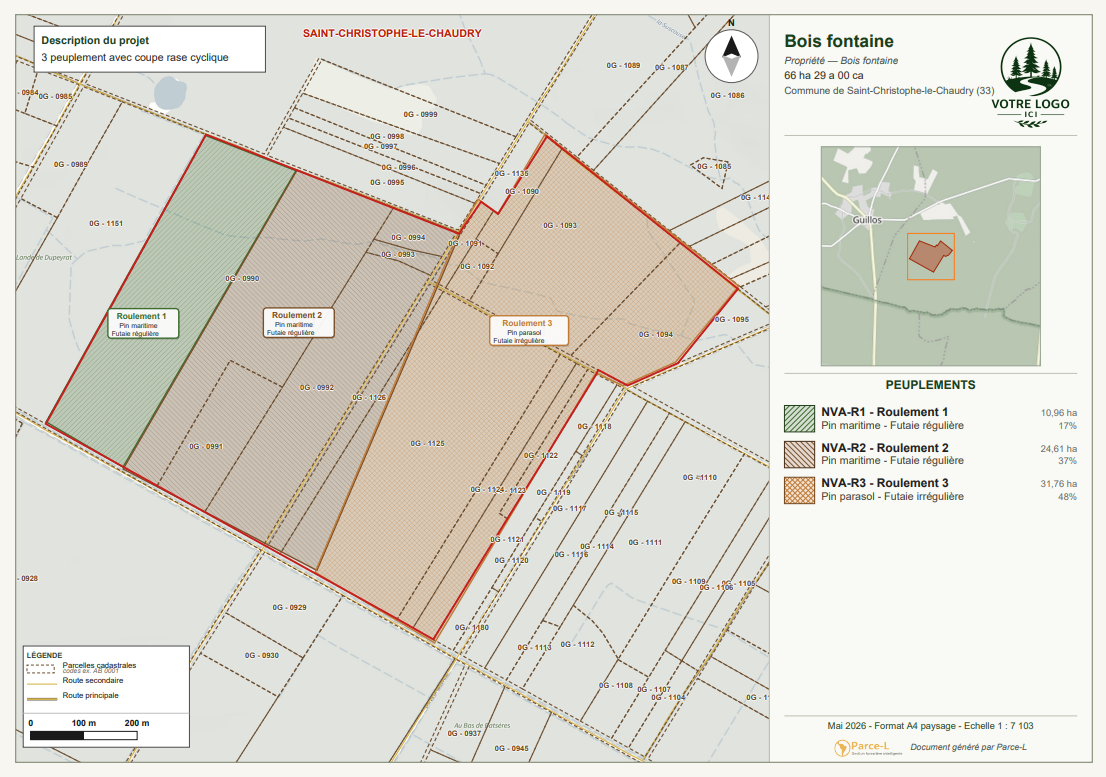Click parcel label 0G - 1093
This screenshot has height=777, width=1106.
tap(560, 226)
